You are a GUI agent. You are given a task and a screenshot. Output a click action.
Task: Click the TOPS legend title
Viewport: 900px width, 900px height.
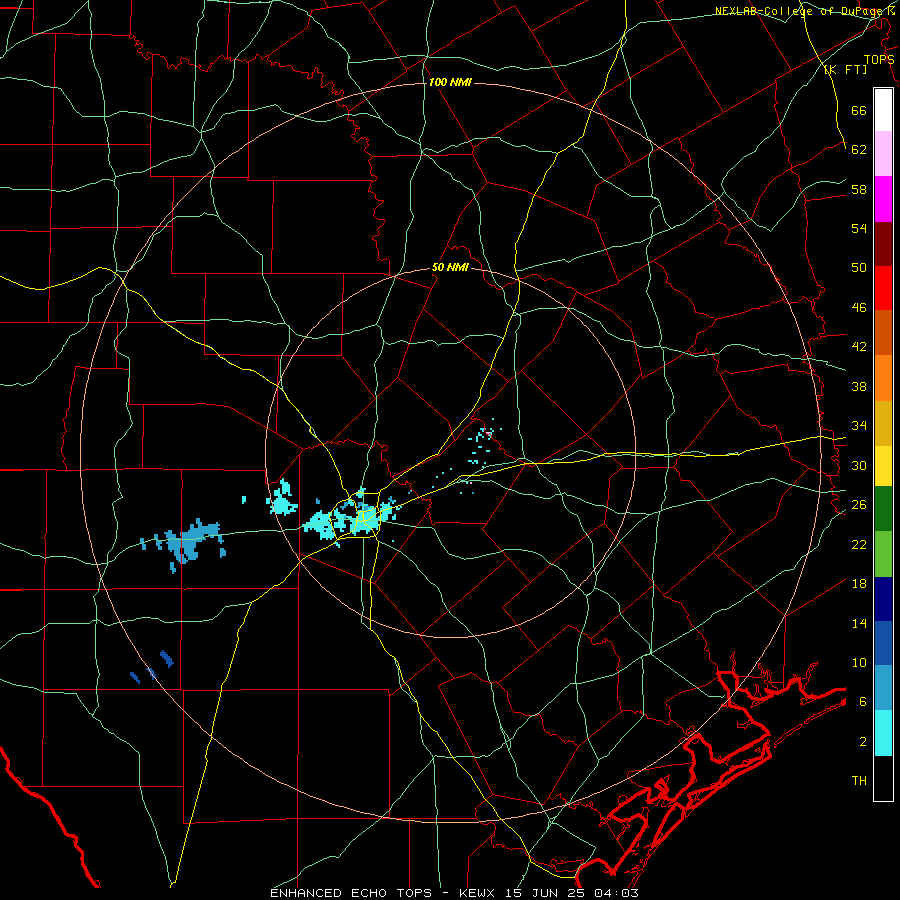(879, 60)
